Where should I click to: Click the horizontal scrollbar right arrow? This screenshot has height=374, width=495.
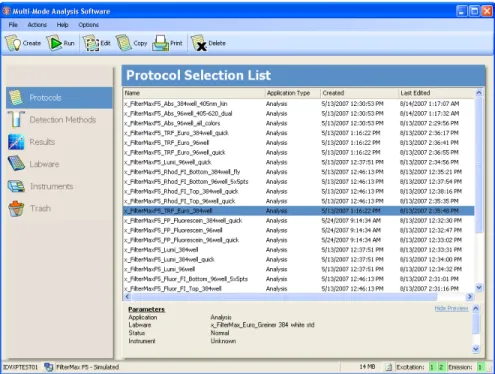click(x=470, y=296)
